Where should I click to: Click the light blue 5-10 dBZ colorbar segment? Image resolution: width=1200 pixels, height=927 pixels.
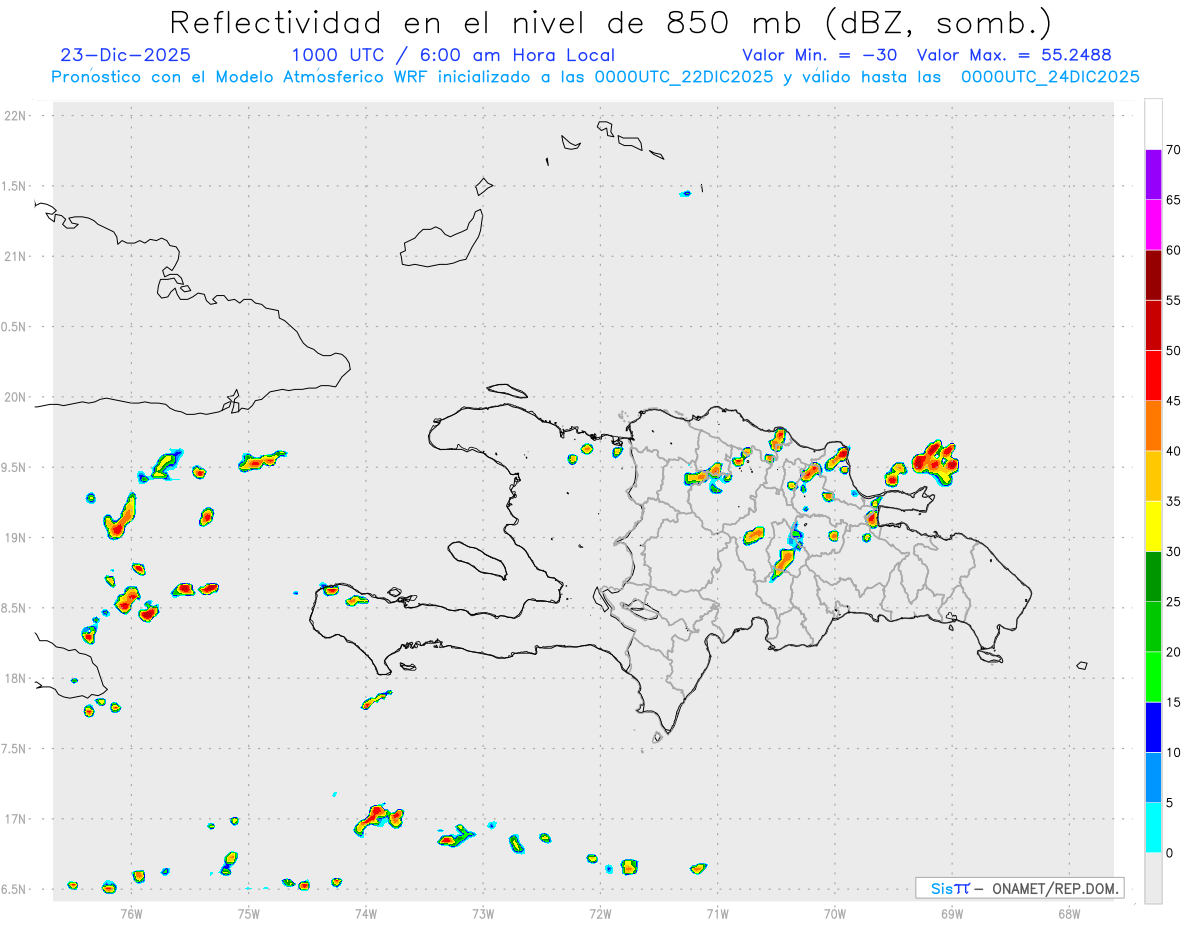coord(1153,777)
